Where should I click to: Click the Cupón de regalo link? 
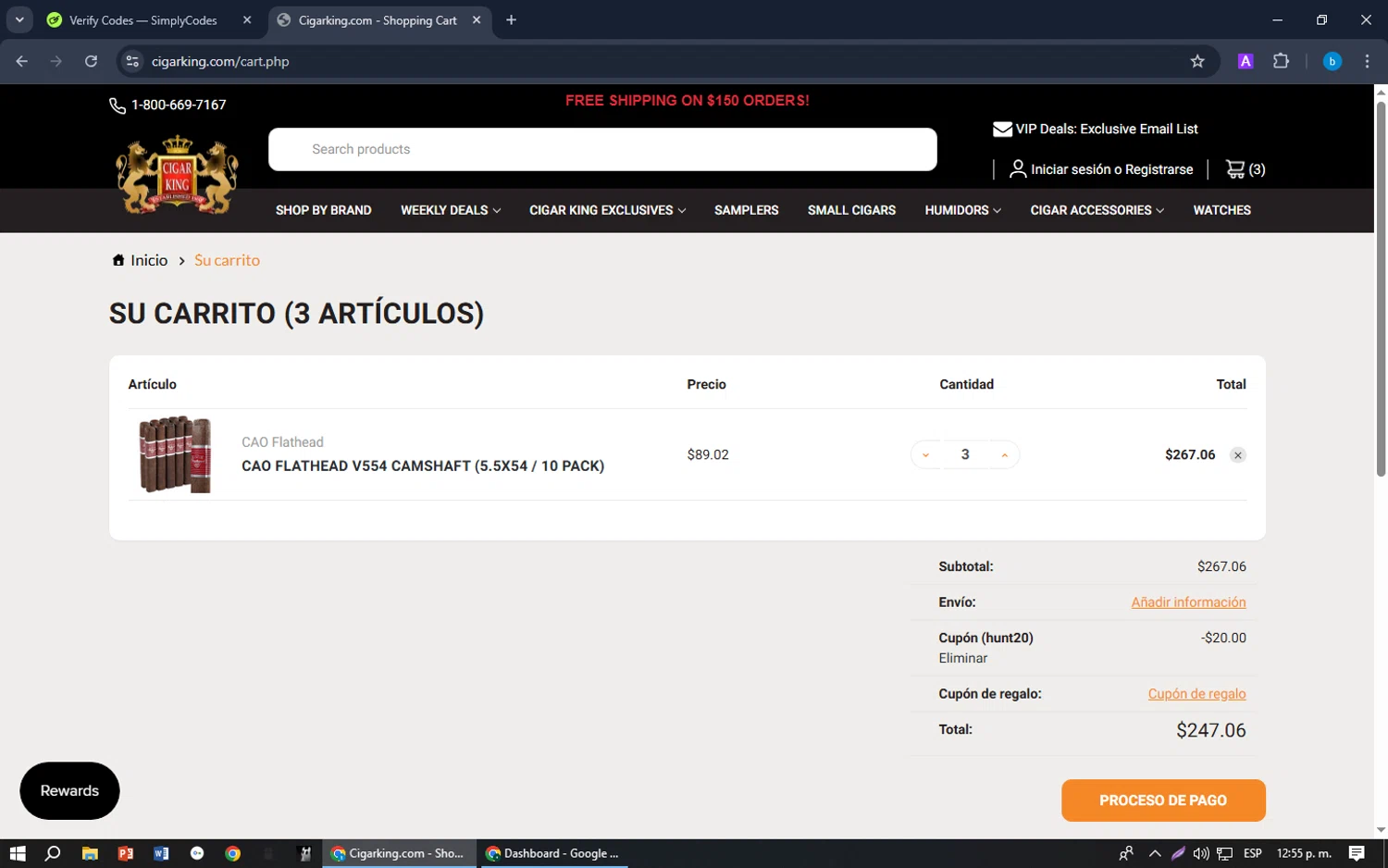tap(1196, 694)
